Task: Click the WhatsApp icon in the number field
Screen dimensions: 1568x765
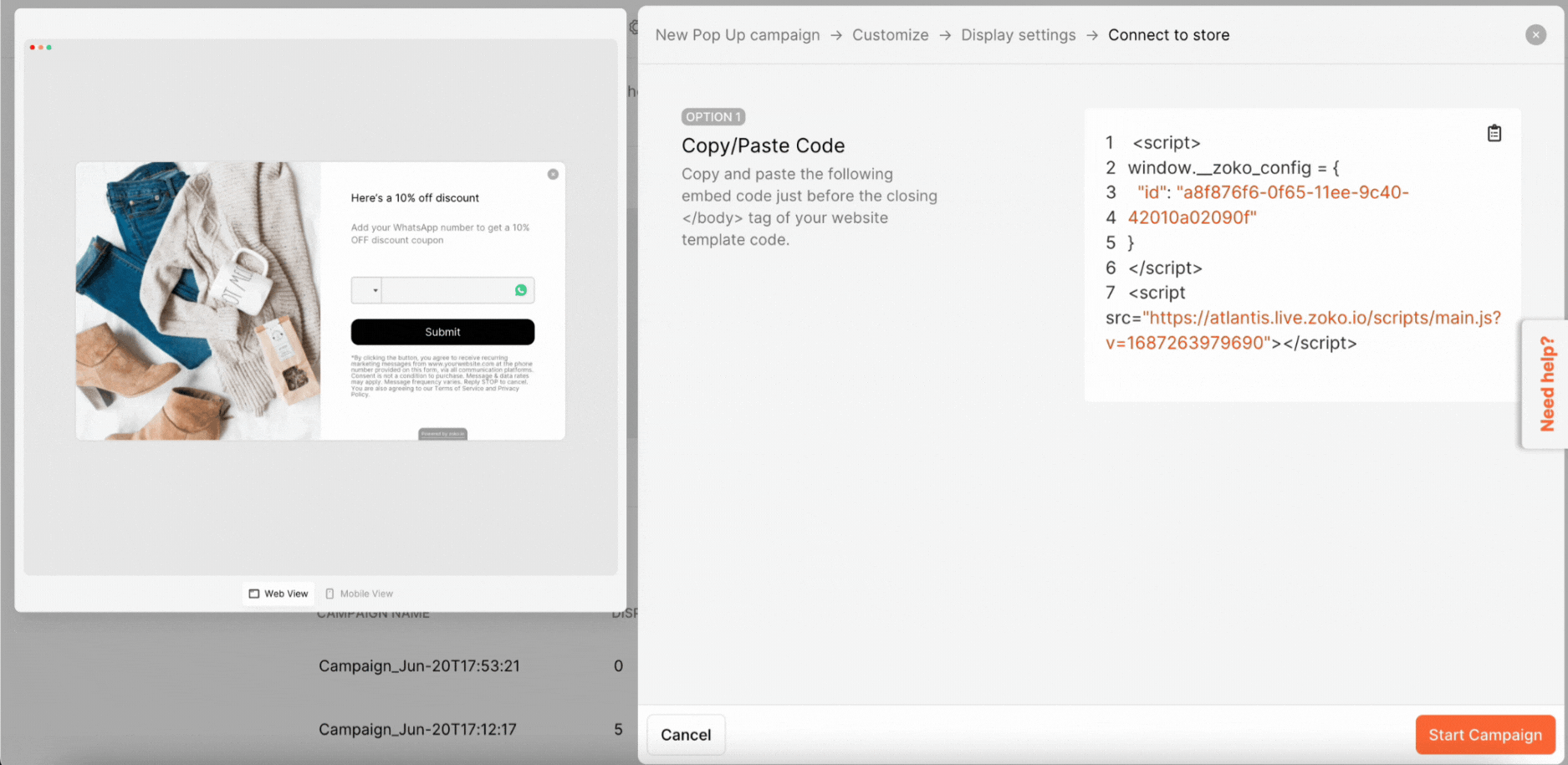Action: (x=521, y=290)
